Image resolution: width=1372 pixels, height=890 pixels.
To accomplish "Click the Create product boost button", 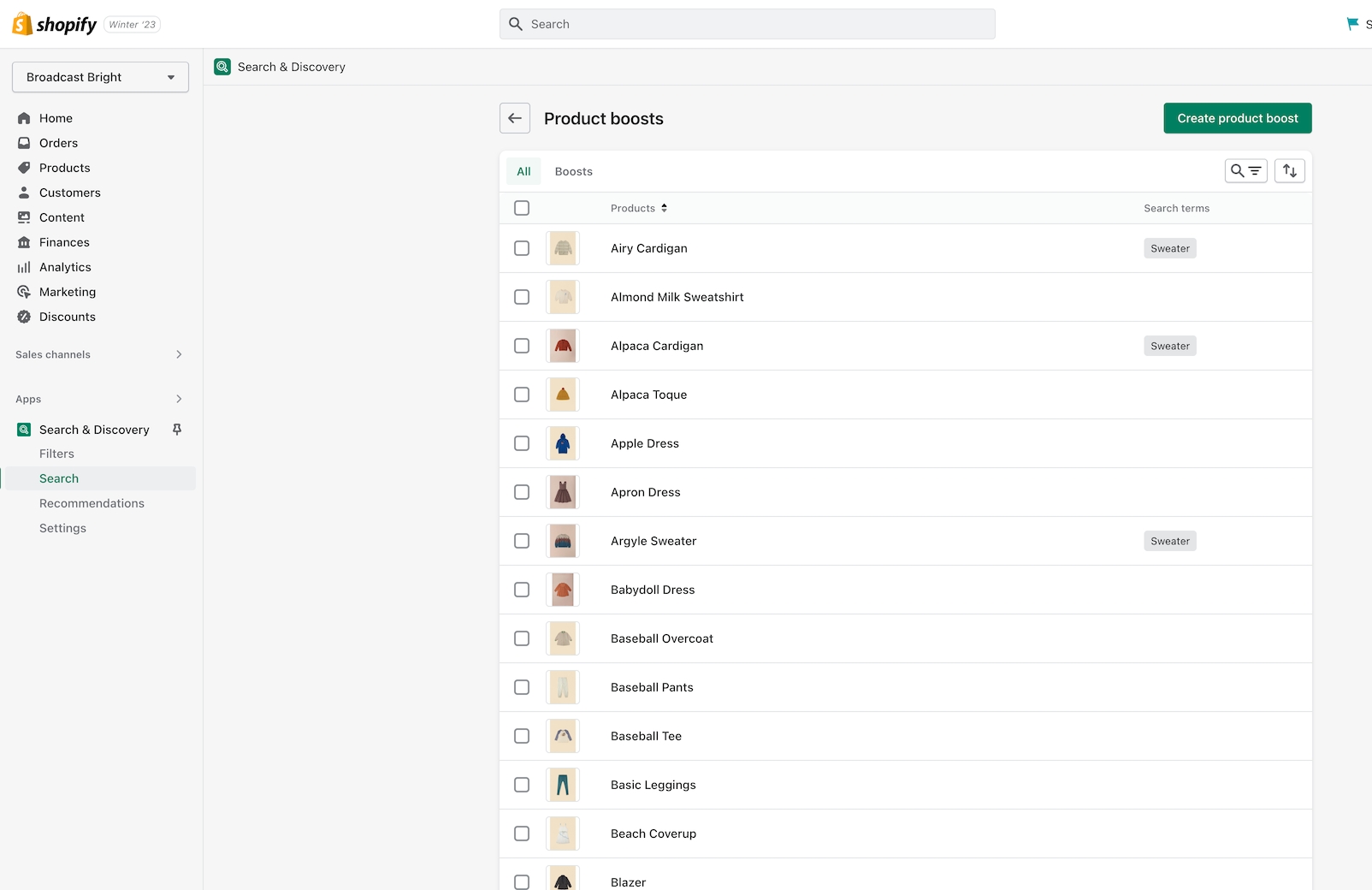I will tap(1237, 118).
